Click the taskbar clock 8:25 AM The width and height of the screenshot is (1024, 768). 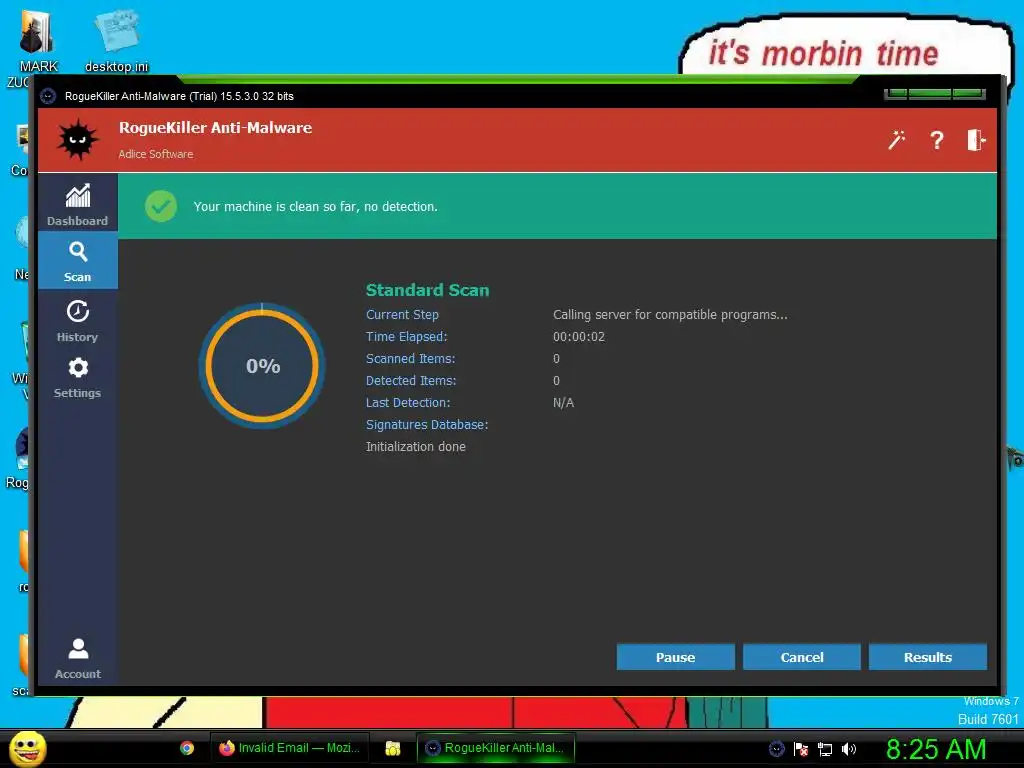pos(936,749)
